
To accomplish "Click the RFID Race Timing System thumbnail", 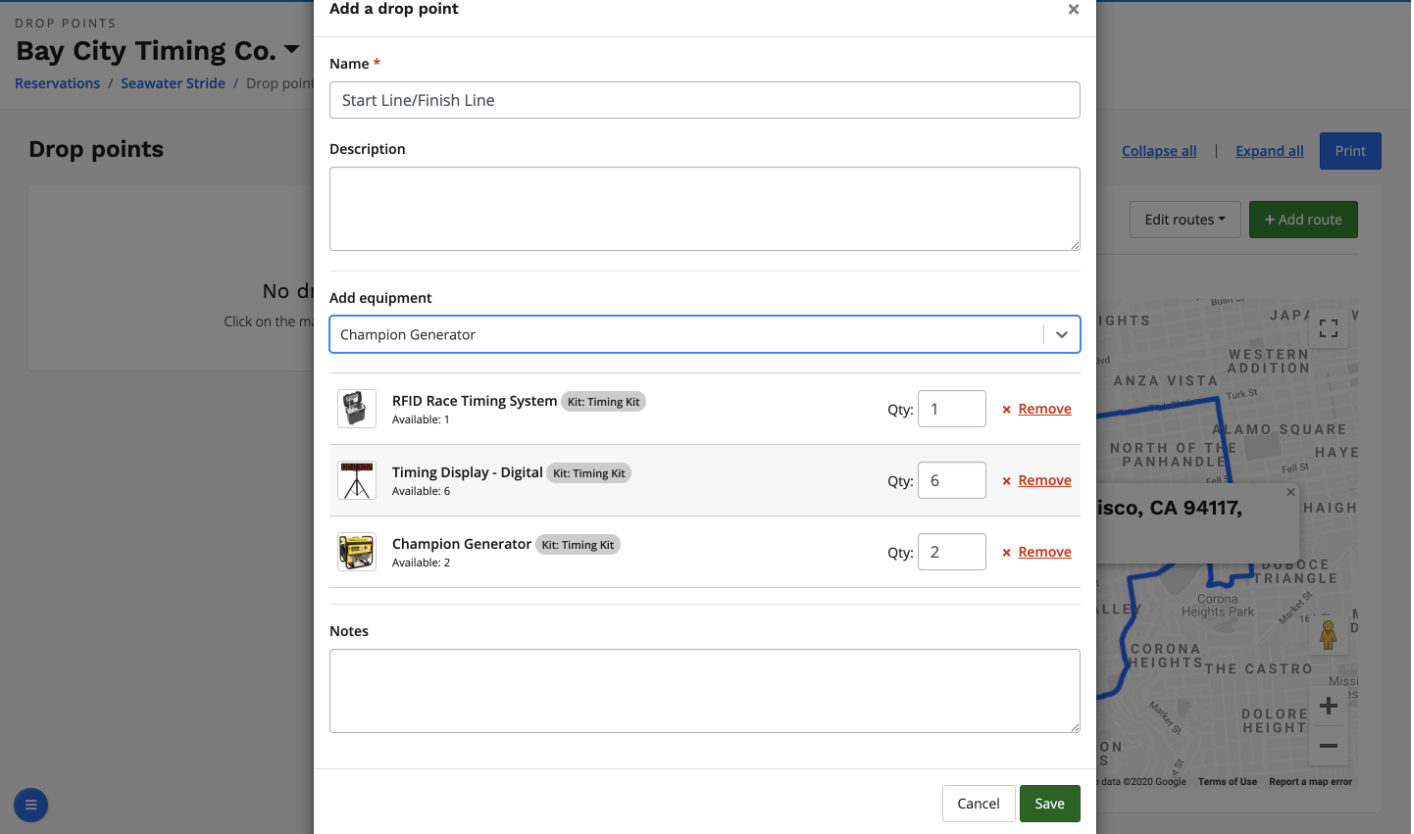I will [357, 409].
